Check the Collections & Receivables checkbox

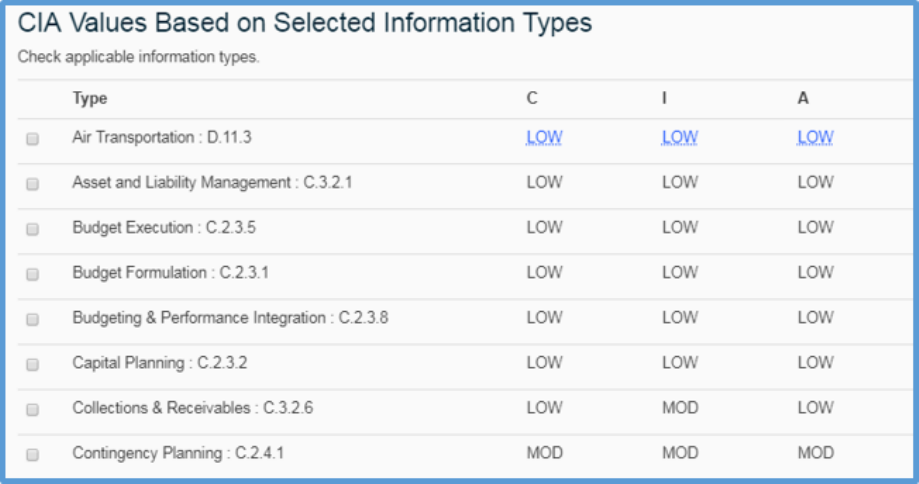(x=32, y=409)
